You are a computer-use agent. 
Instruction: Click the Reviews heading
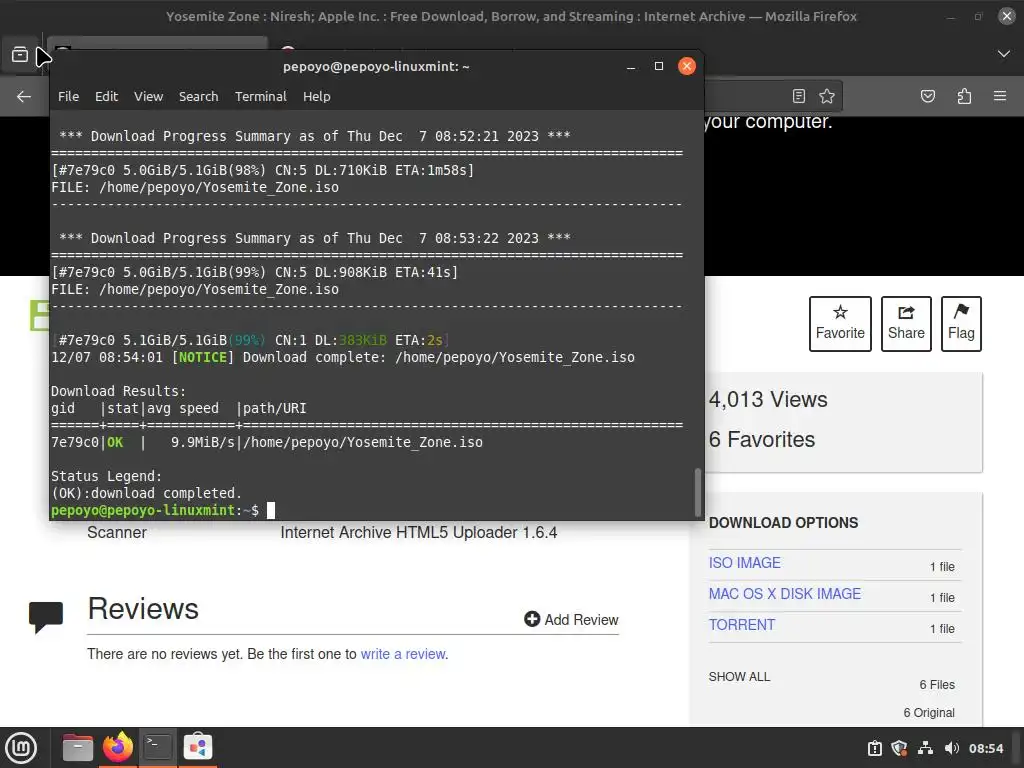[143, 609]
